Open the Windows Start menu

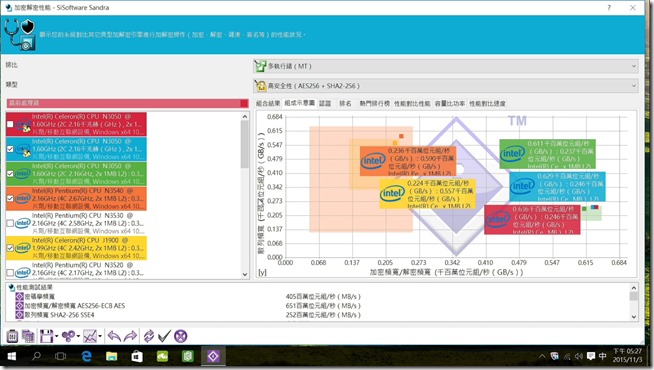click(12, 356)
